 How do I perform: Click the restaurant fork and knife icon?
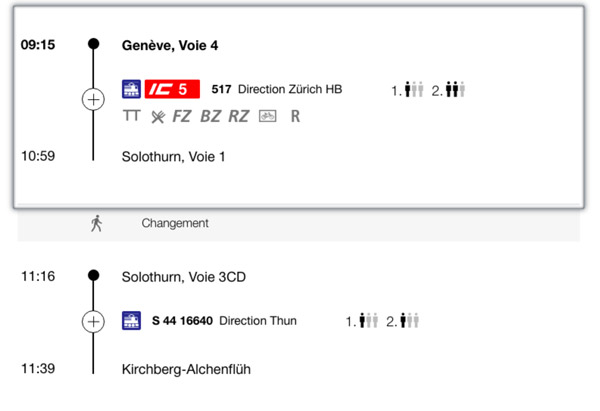point(158,116)
